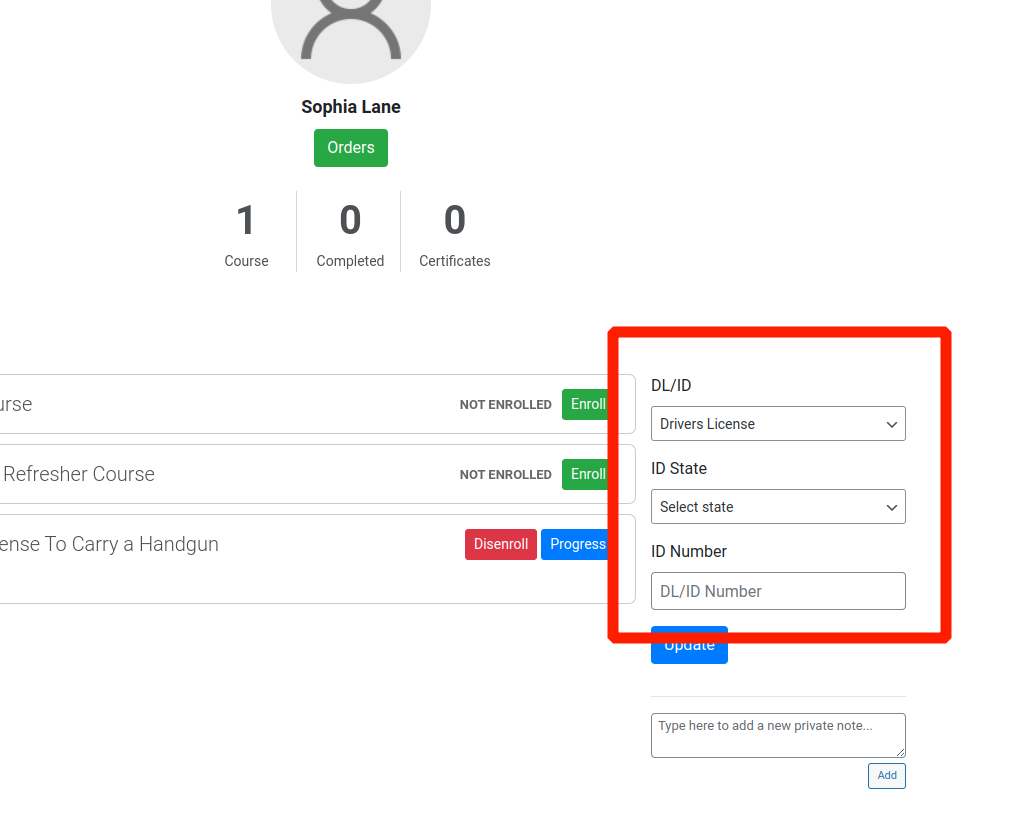
Task: Select the Refresher Course row title
Action: [78, 474]
